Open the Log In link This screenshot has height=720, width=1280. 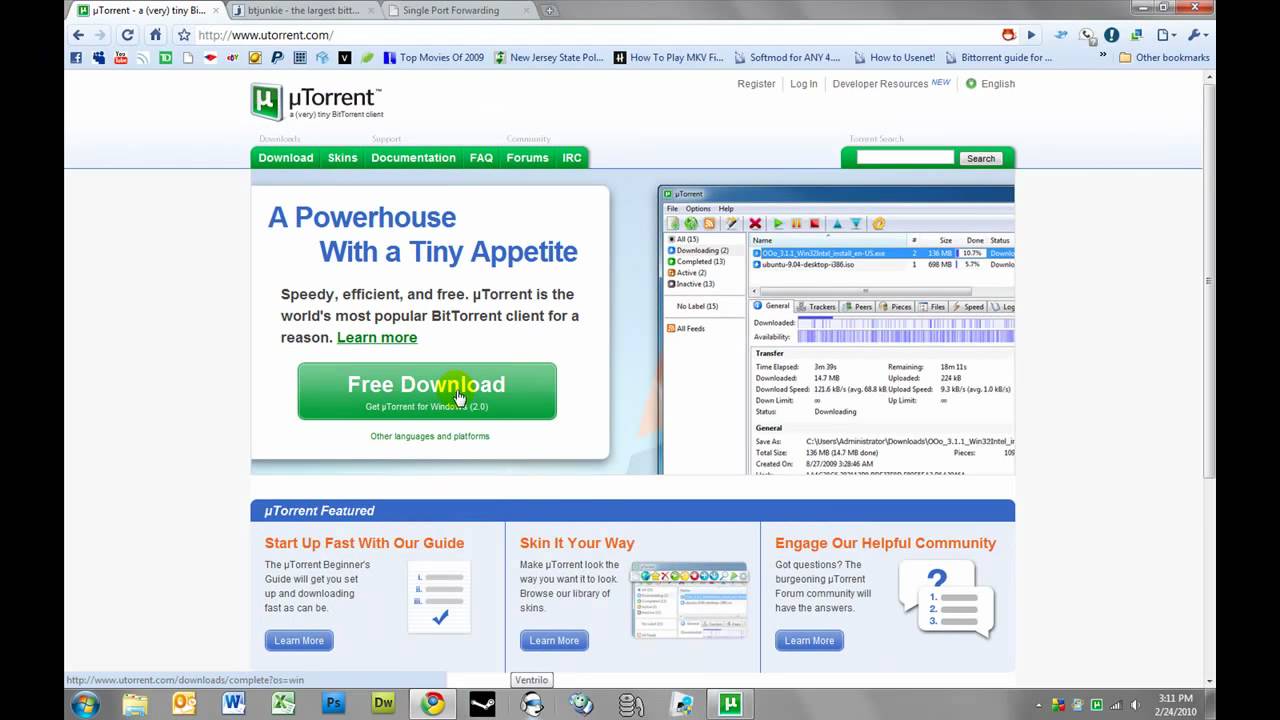click(x=804, y=84)
